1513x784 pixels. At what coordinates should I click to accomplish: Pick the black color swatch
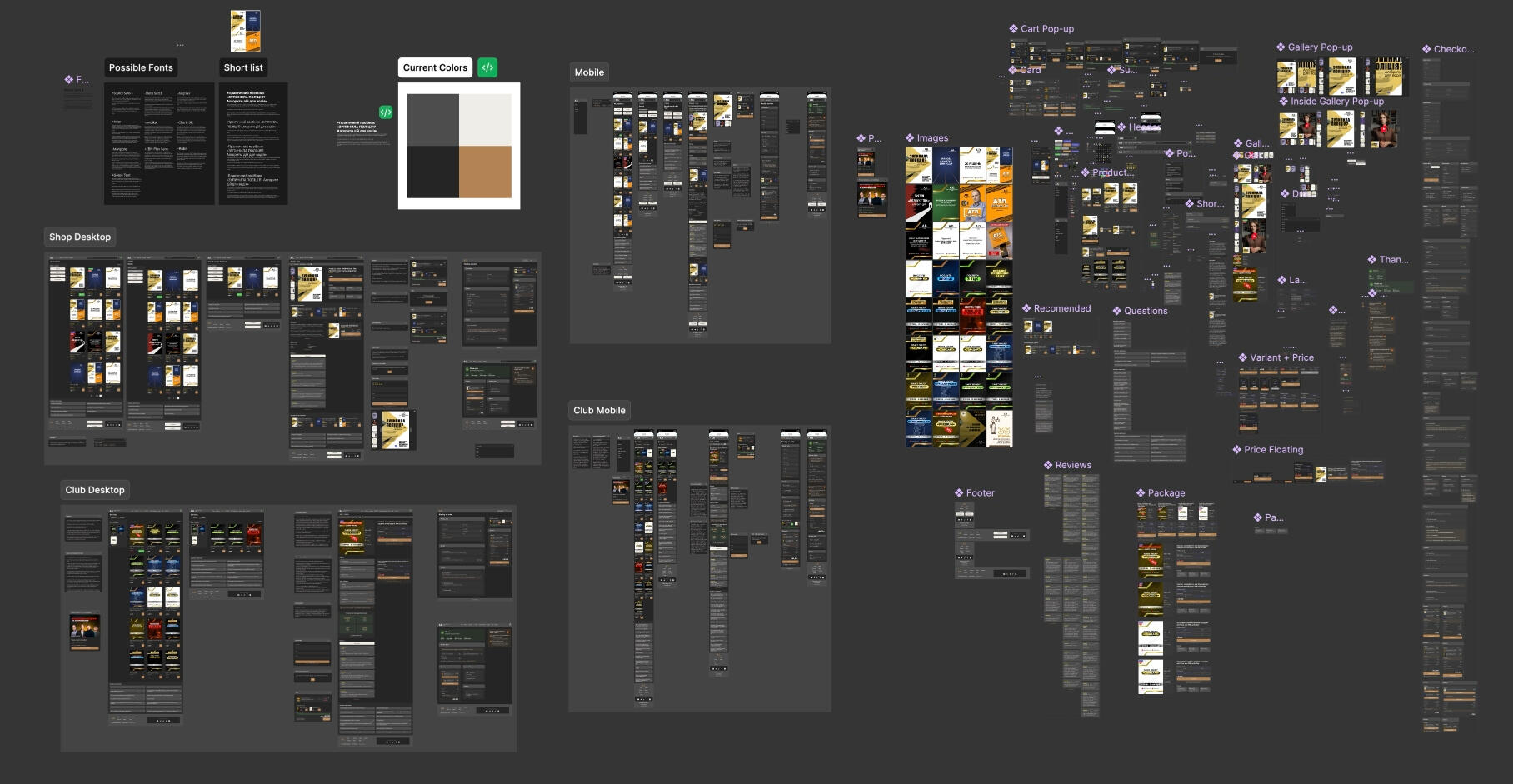click(433, 172)
